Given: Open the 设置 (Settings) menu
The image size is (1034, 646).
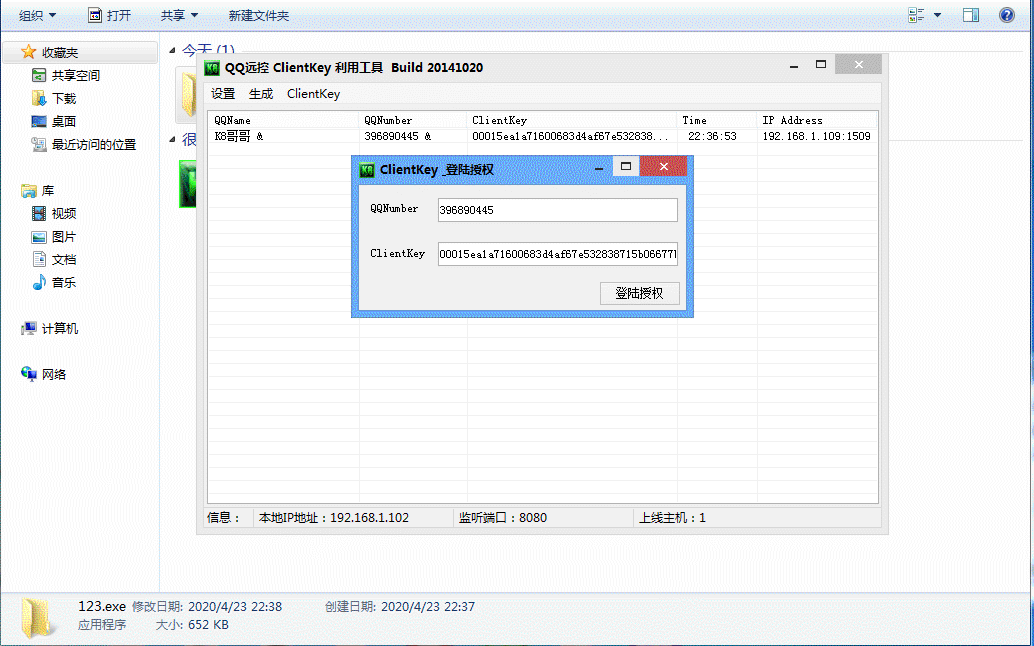Looking at the screenshot, I should point(223,94).
